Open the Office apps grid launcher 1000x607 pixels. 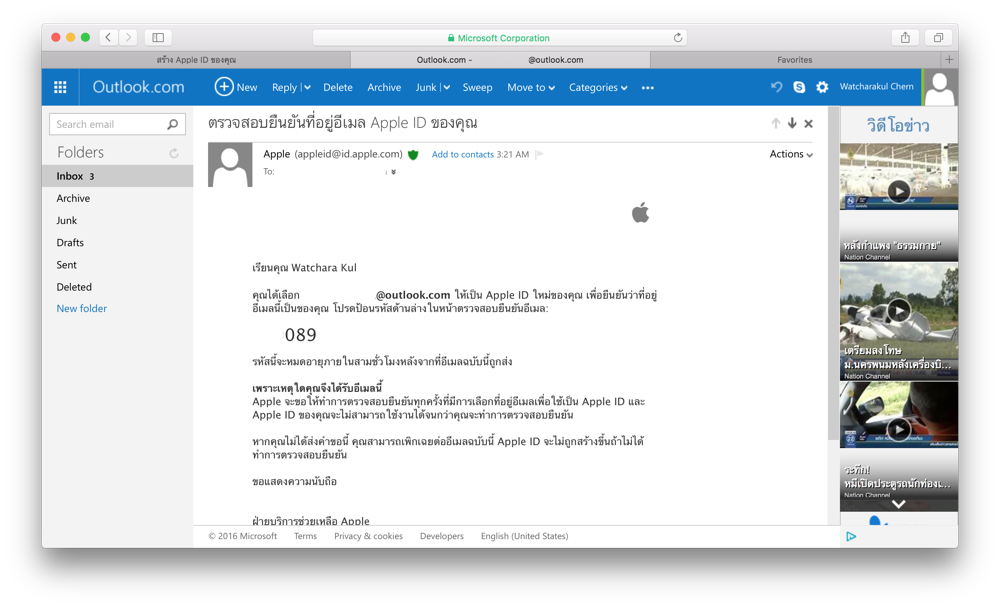click(x=60, y=87)
